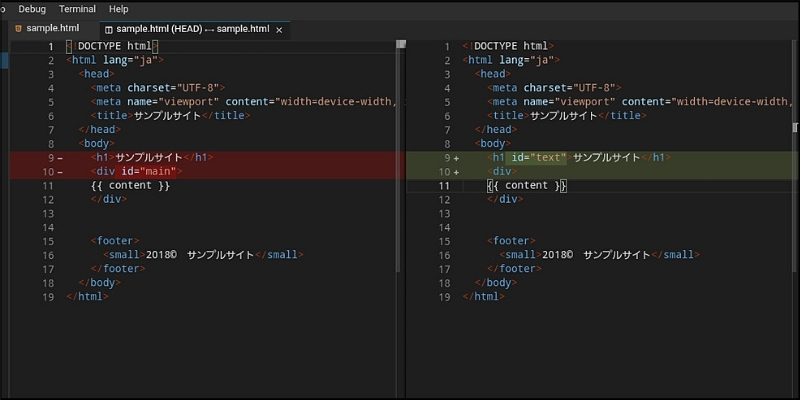The image size is (800, 400).
Task: Click the diff icon on the HEAD tab
Action: [108, 30]
